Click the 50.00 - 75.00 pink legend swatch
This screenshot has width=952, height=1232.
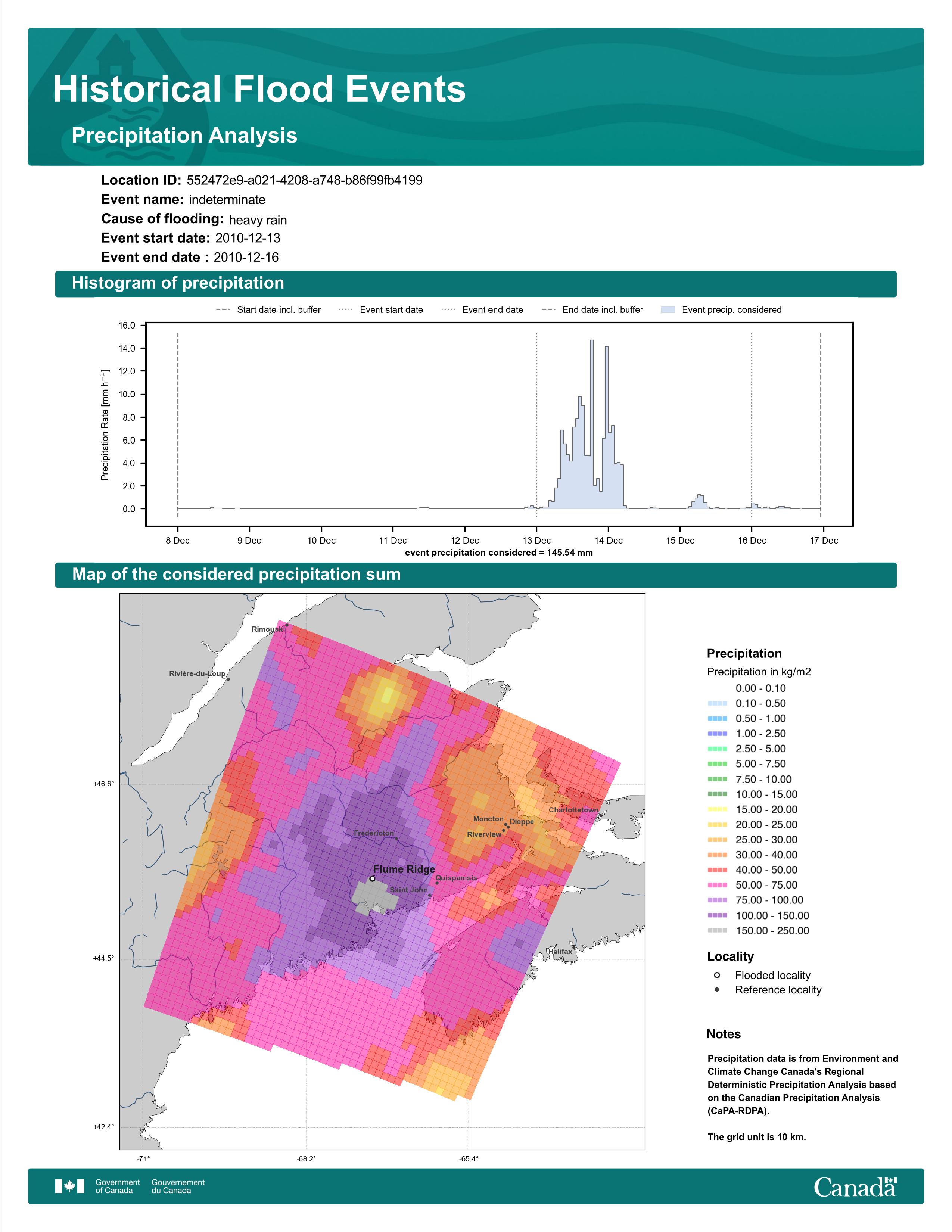tap(717, 885)
